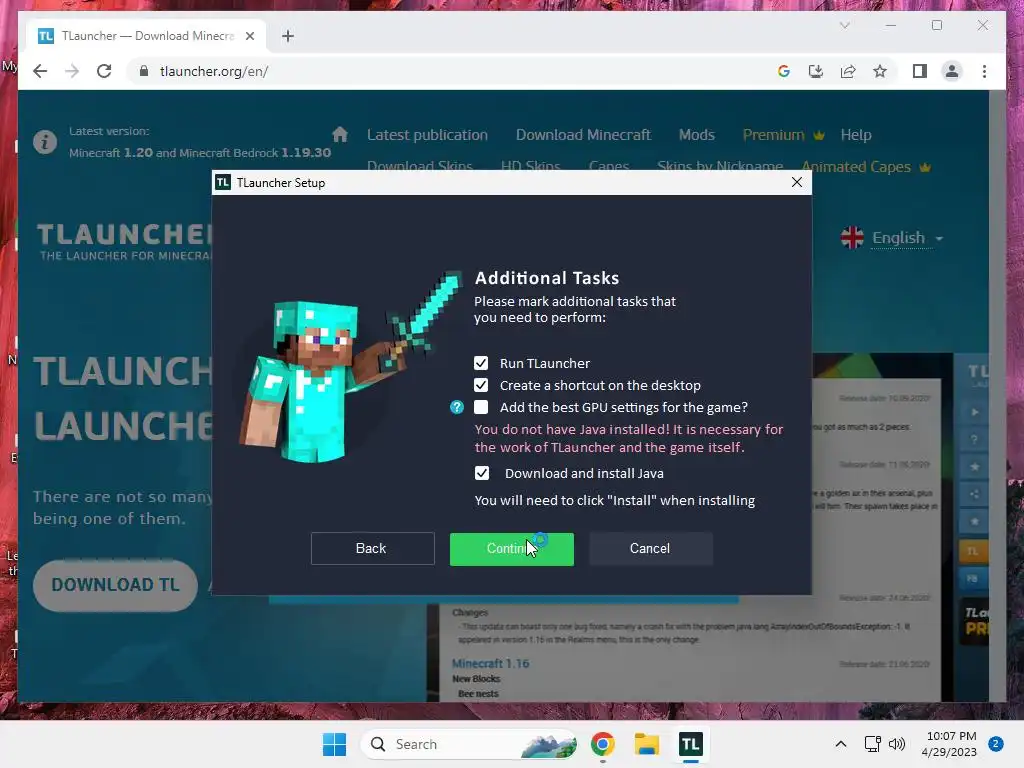This screenshot has width=1024, height=768.
Task: Open the Help menu item
Action: click(856, 135)
